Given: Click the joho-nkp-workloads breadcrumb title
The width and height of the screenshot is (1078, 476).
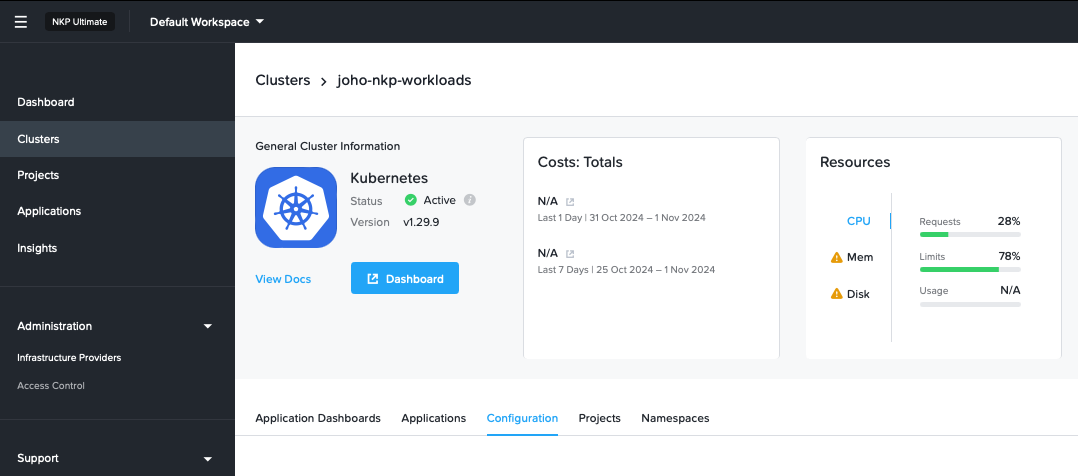Looking at the screenshot, I should pos(404,80).
